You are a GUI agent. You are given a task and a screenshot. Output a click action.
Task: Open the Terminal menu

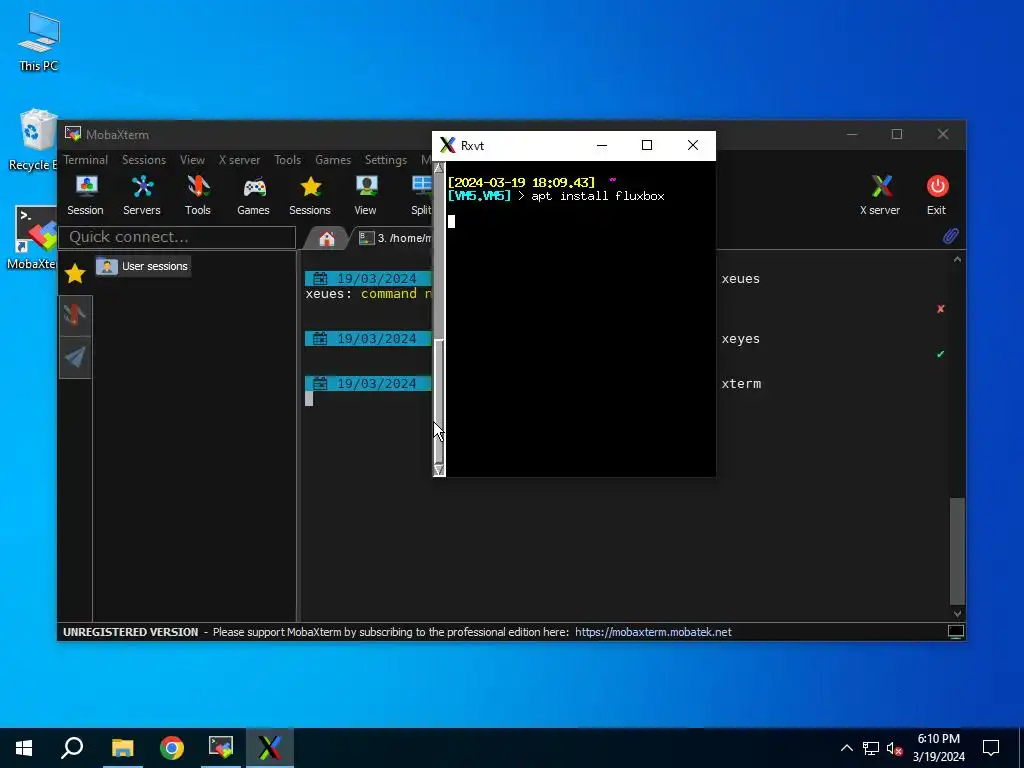coord(86,160)
